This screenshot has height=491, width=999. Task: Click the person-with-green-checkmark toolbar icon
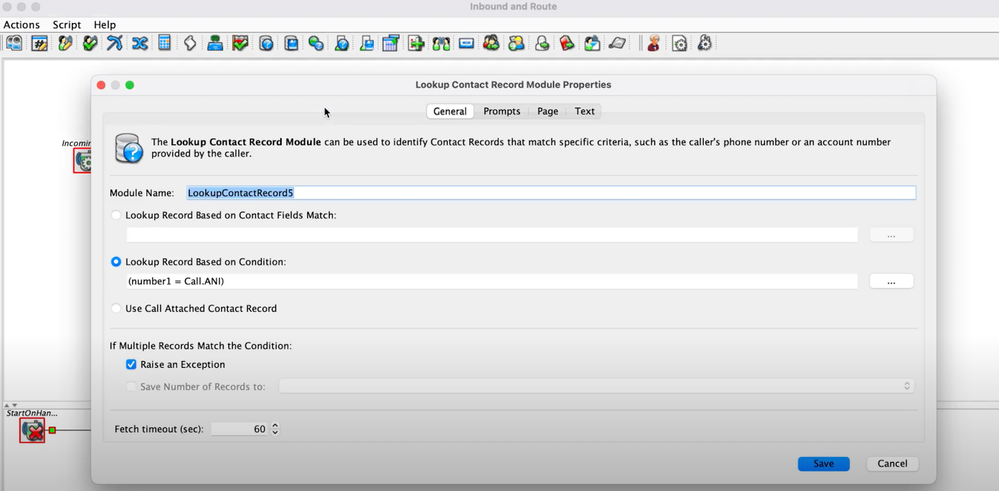click(90, 43)
